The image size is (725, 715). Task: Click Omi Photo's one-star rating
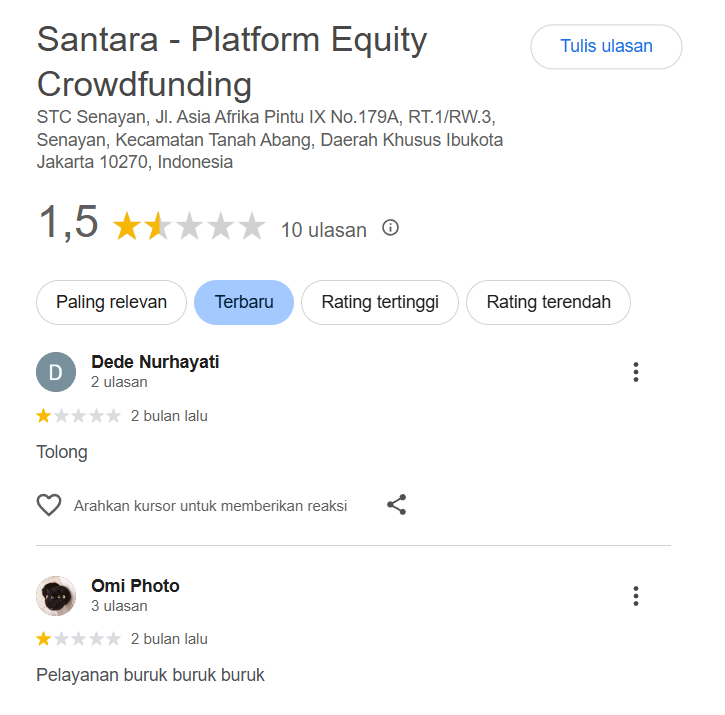click(x=79, y=639)
